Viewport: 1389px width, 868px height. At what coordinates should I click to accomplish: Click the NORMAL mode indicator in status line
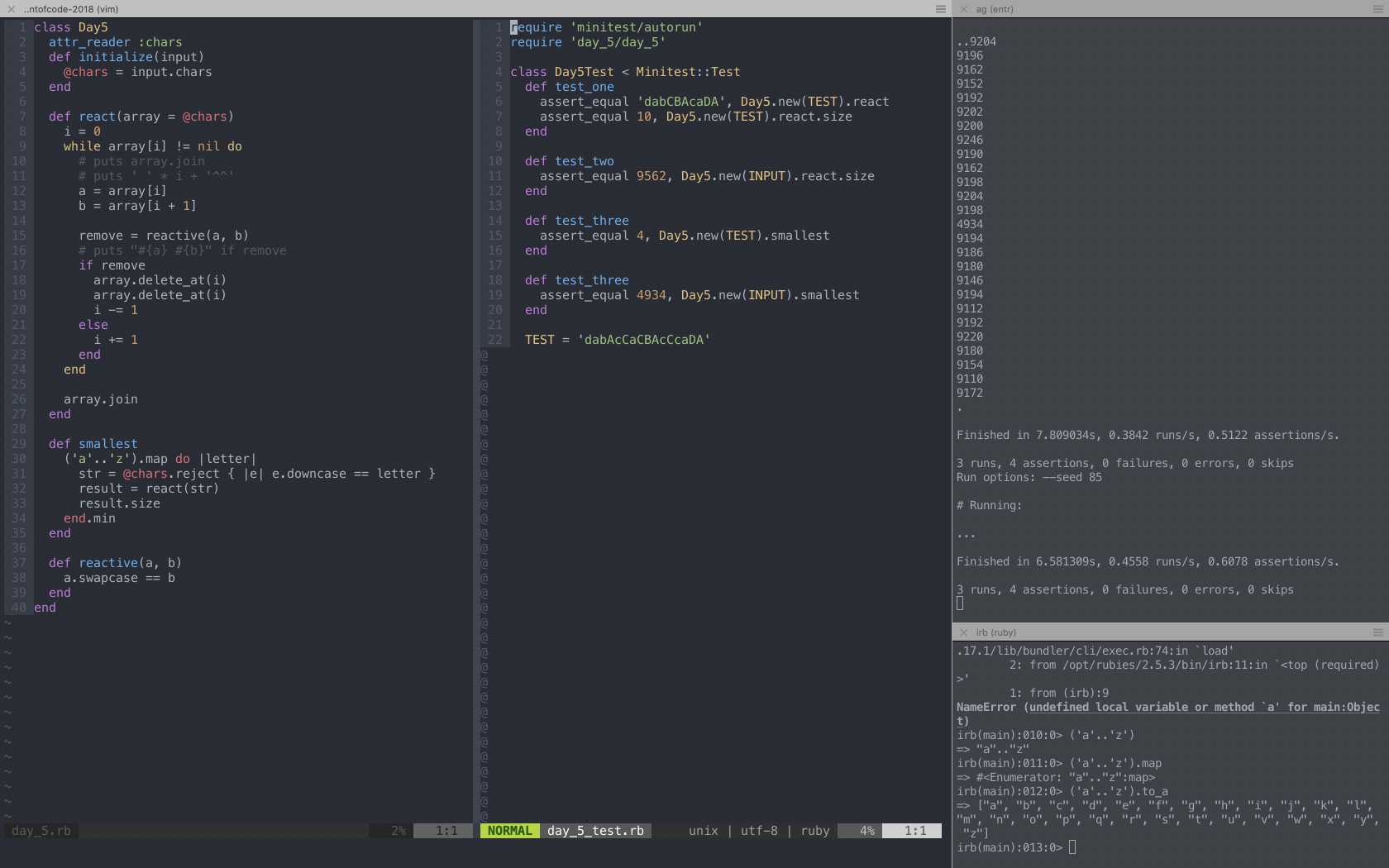pyautogui.click(x=509, y=831)
